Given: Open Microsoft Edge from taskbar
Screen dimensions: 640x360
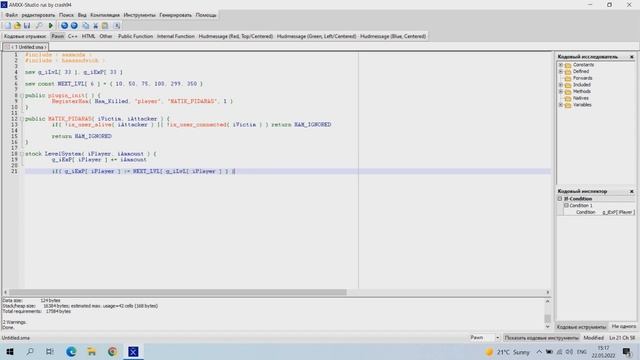Looking at the screenshot, I should click(x=71, y=351).
